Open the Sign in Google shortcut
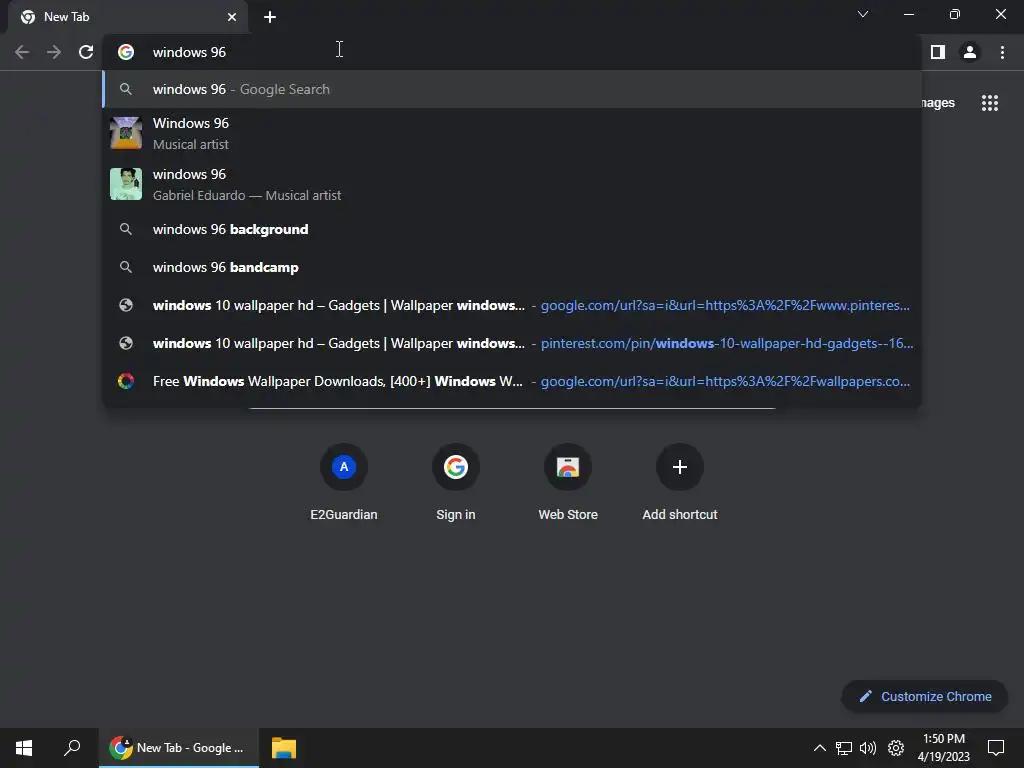The height and width of the screenshot is (768, 1024). (456, 483)
